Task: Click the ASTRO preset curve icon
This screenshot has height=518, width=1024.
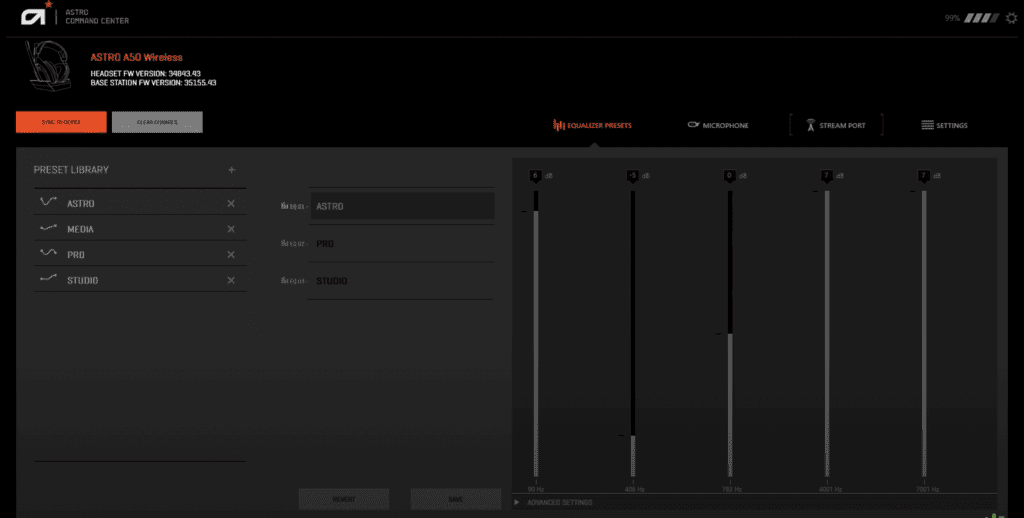Action: [48, 202]
